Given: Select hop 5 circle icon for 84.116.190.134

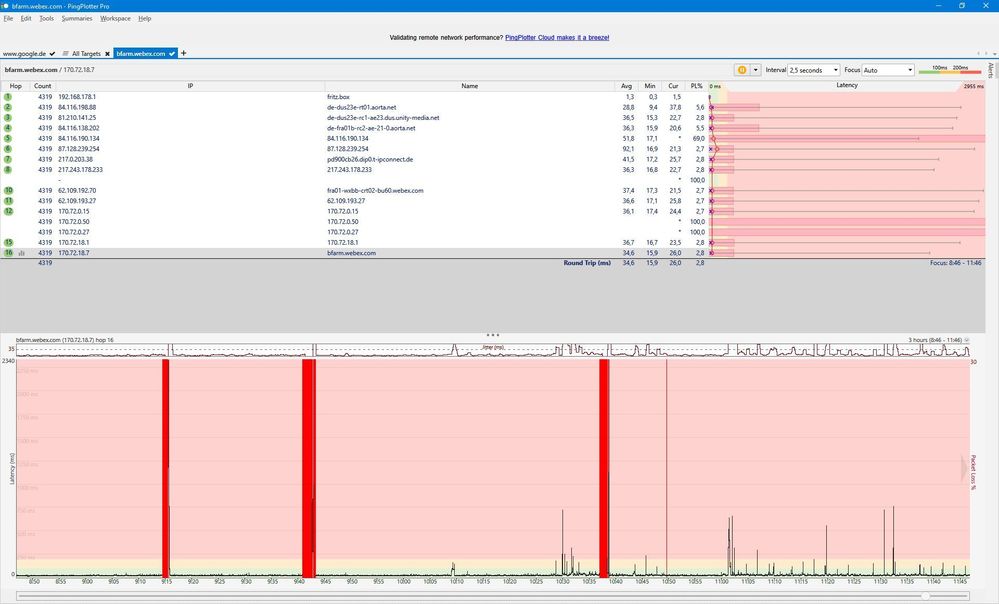Looking at the screenshot, I should (8, 138).
